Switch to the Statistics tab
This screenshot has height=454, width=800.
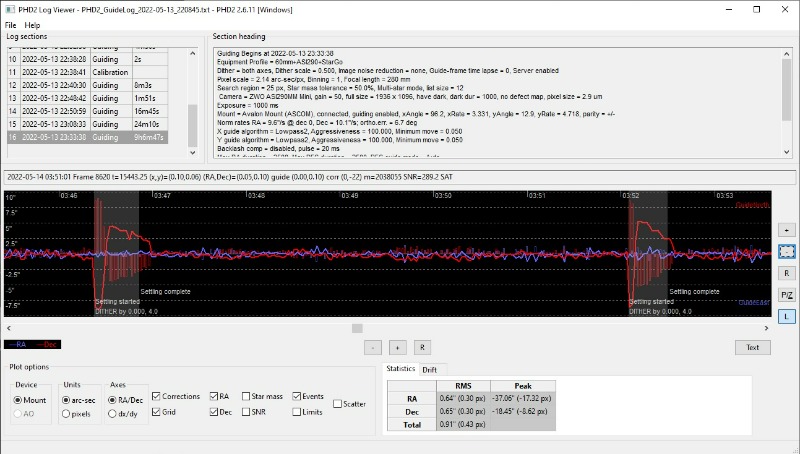coord(401,368)
